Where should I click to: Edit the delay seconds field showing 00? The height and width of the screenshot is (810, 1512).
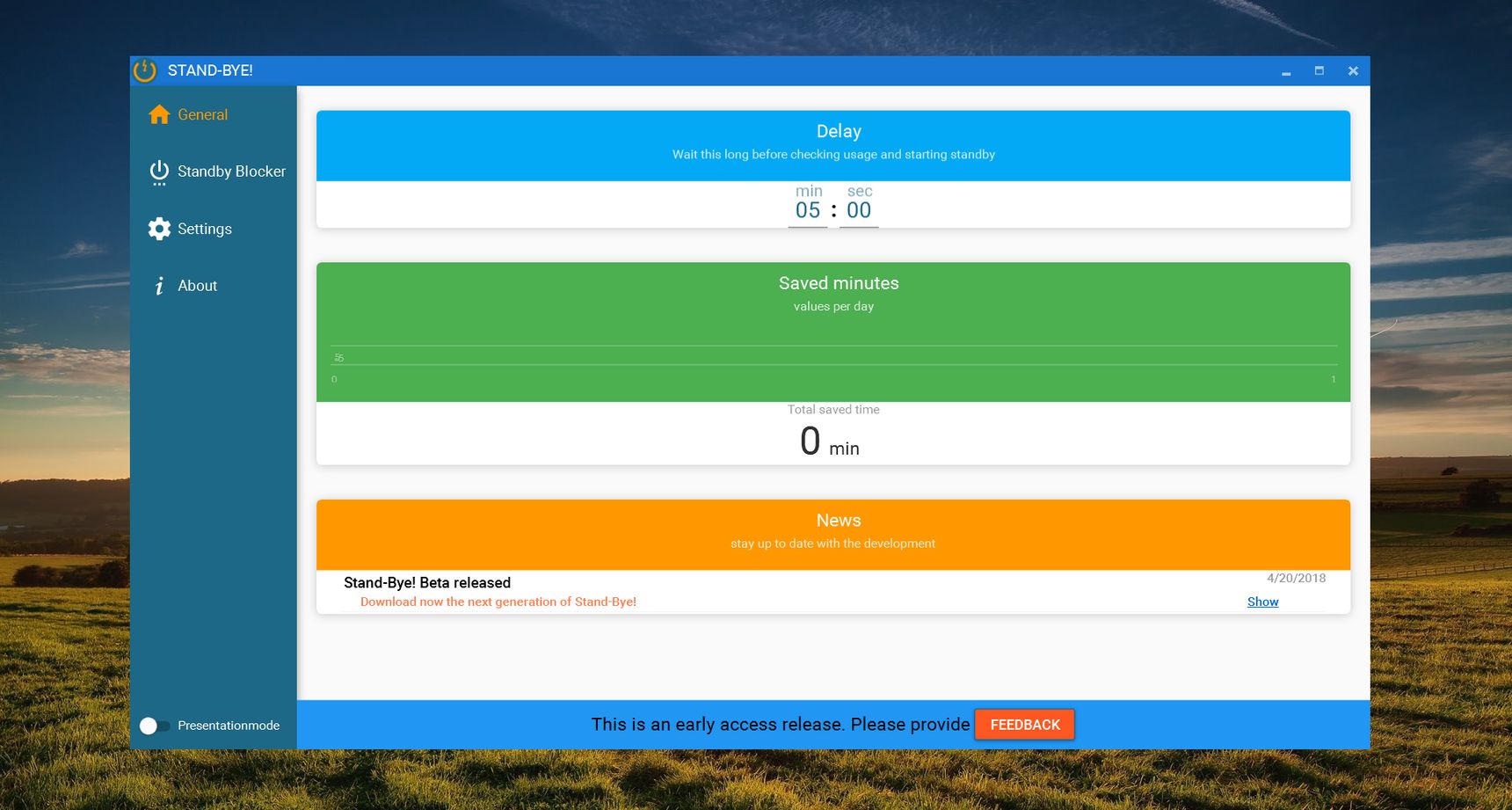[859, 210]
